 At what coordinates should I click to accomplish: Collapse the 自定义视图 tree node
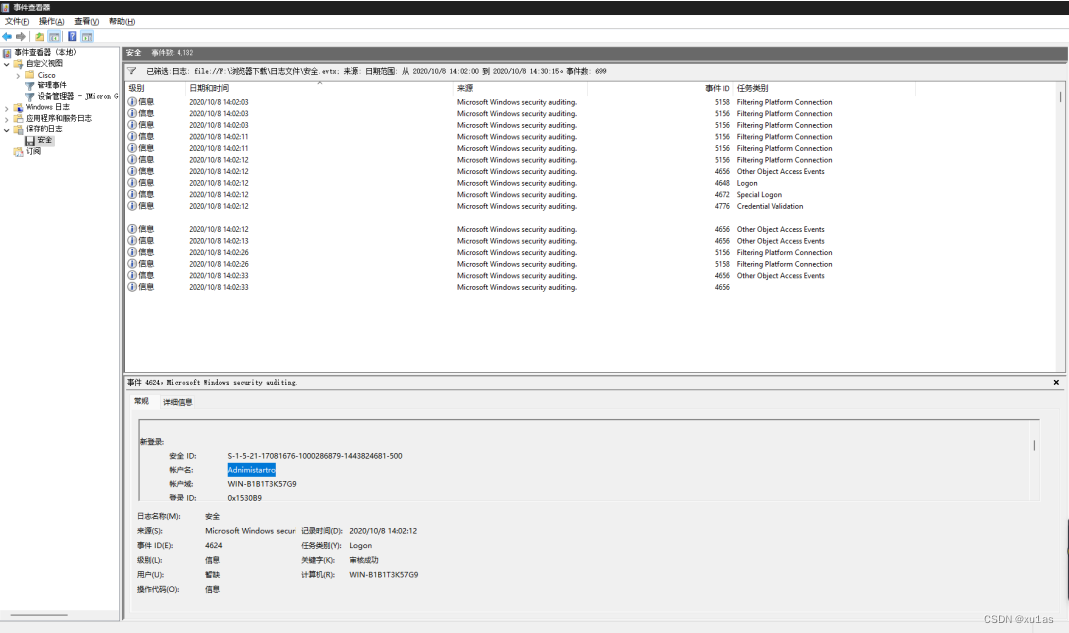pyautogui.click(x=6, y=64)
